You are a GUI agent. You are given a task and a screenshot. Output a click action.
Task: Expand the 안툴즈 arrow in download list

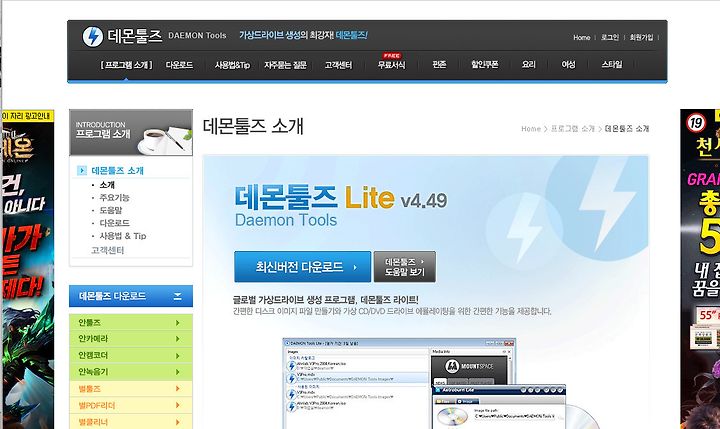pos(178,323)
